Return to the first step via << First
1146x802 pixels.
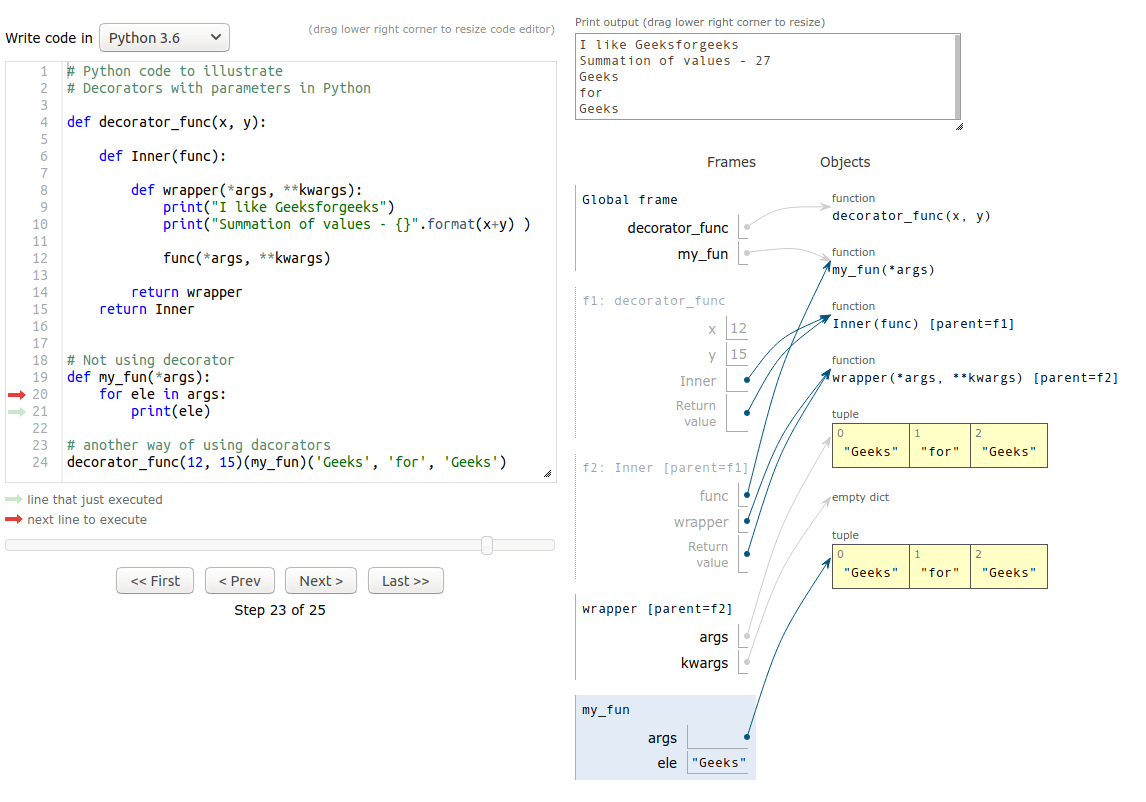point(155,581)
